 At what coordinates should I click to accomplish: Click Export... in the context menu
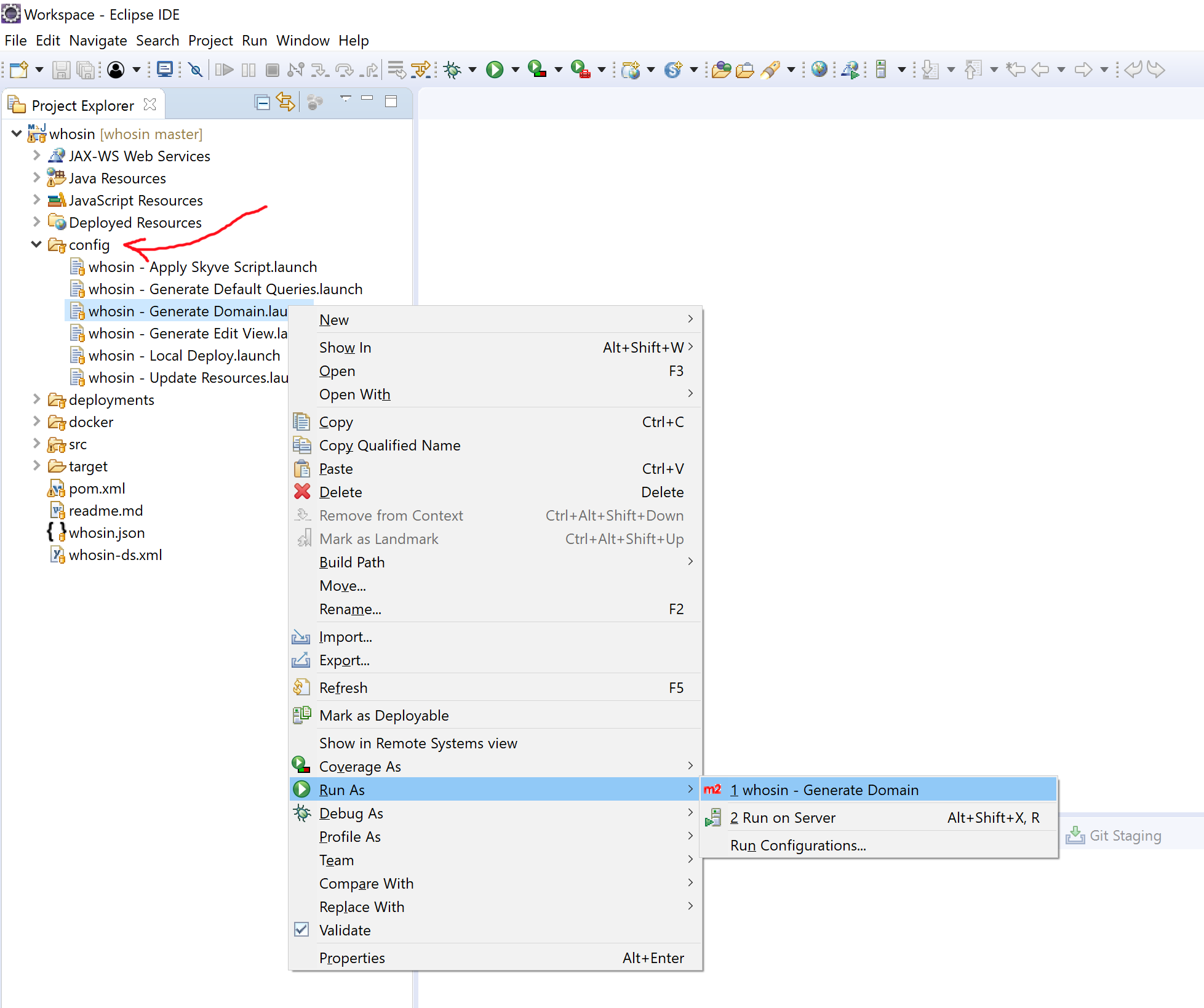tap(495, 660)
